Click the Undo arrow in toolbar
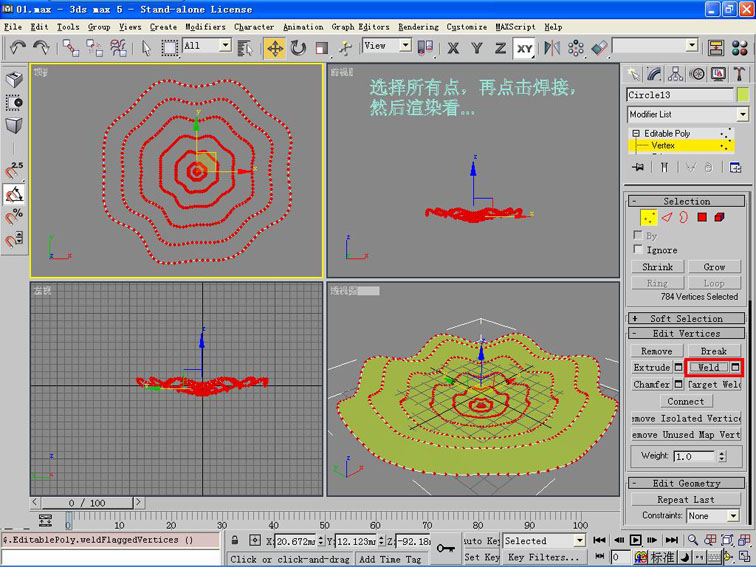This screenshot has width=756, height=567. click(x=18, y=48)
